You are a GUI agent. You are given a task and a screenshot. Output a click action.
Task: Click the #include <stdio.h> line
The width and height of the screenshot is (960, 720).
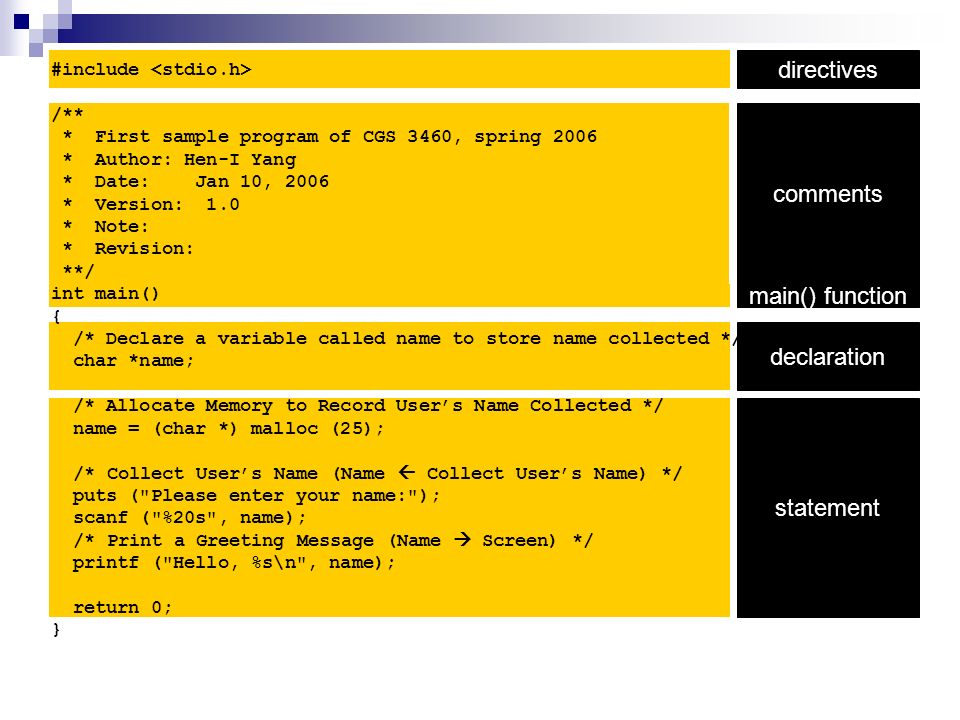pyautogui.click(x=151, y=69)
